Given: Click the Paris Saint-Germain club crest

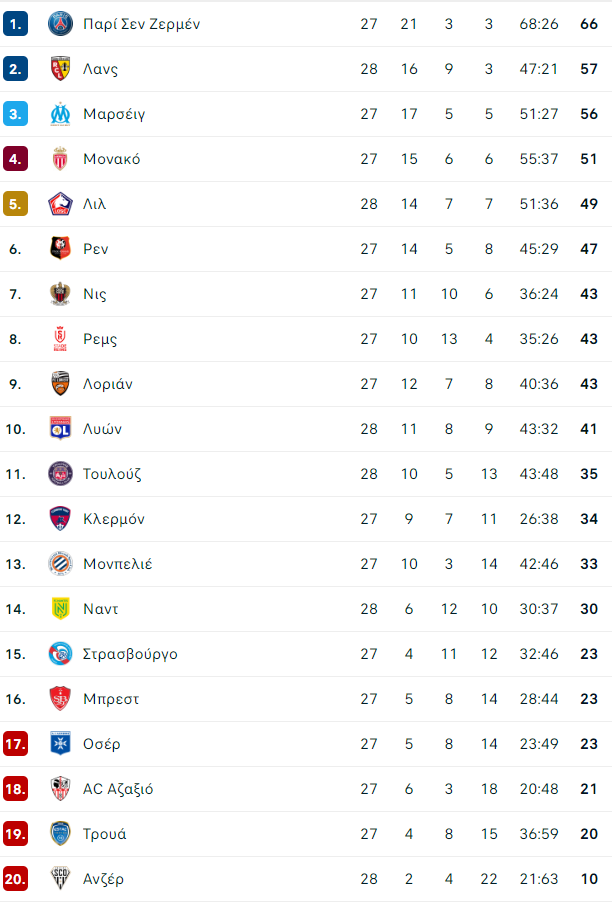Looking at the screenshot, I should tap(60, 24).
